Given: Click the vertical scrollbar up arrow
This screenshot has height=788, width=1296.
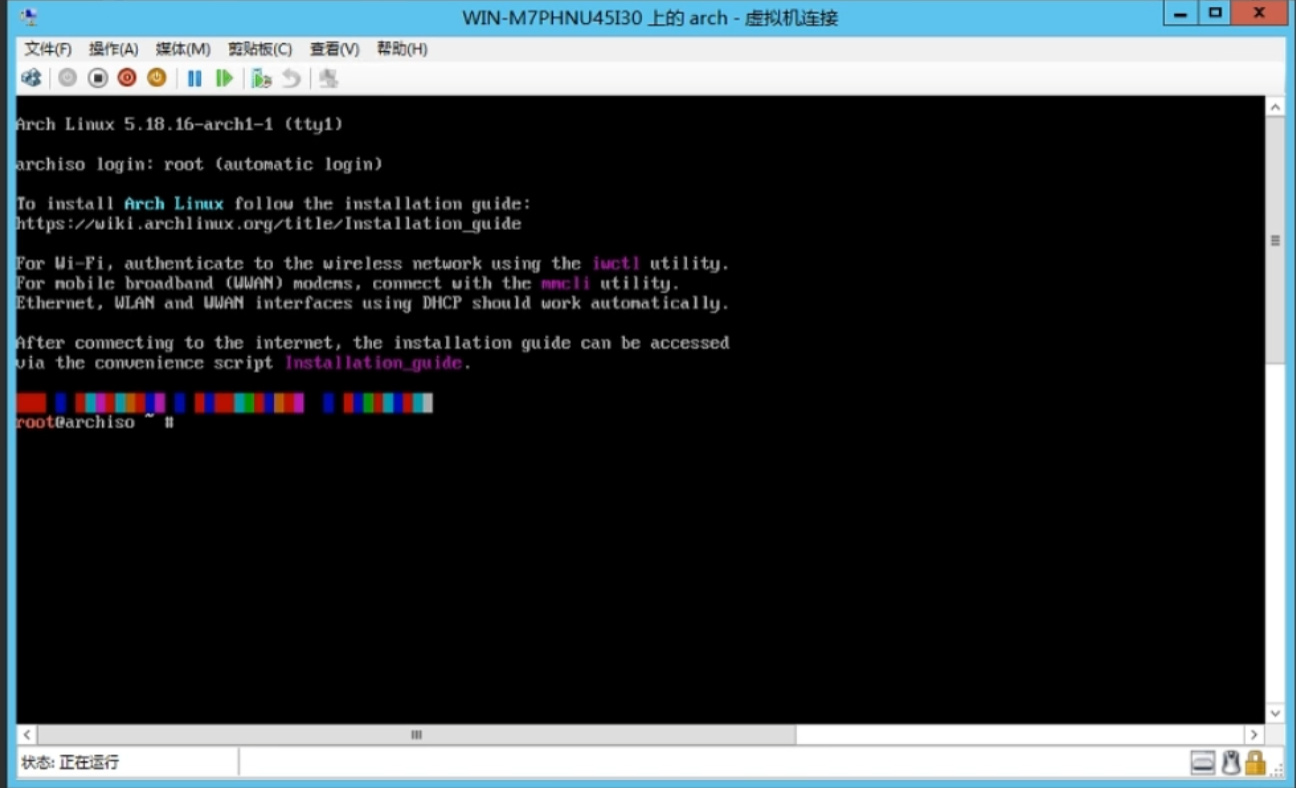Looking at the screenshot, I should pyautogui.click(x=1275, y=107).
